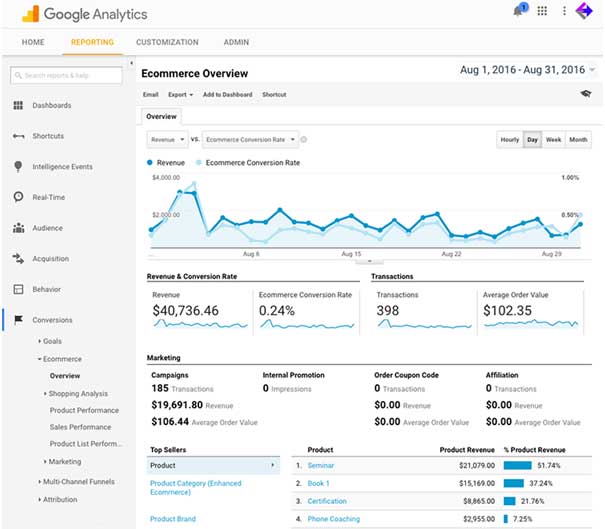Click the Seminar product revenue percentage bar

[x=517, y=466]
